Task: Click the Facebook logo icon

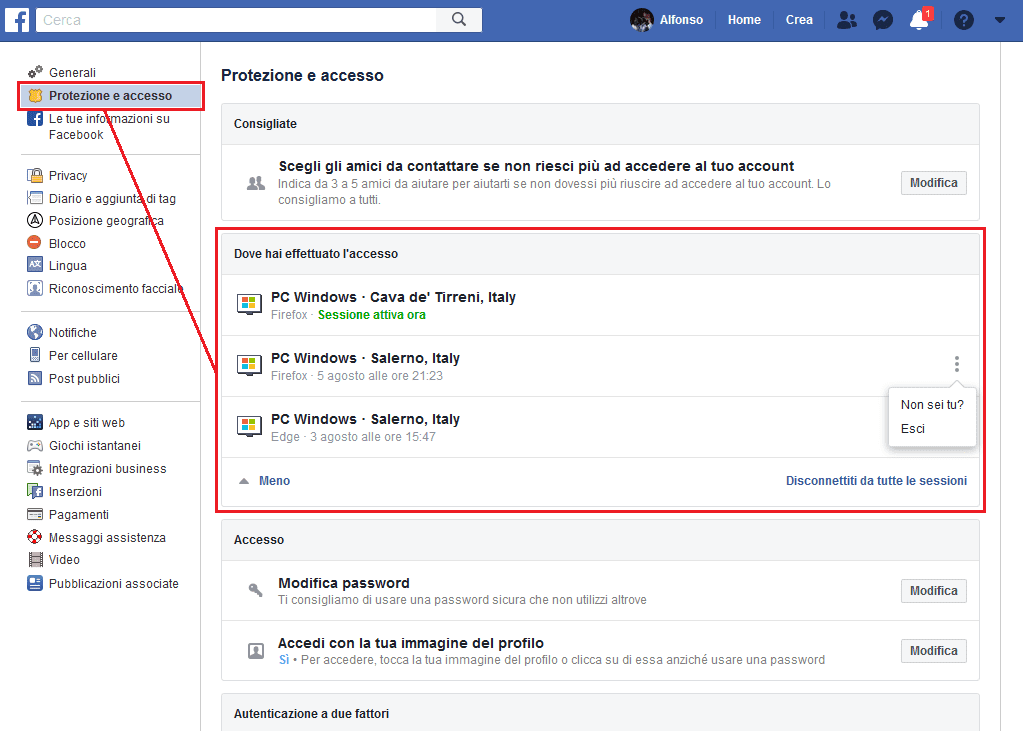Action: (18, 20)
